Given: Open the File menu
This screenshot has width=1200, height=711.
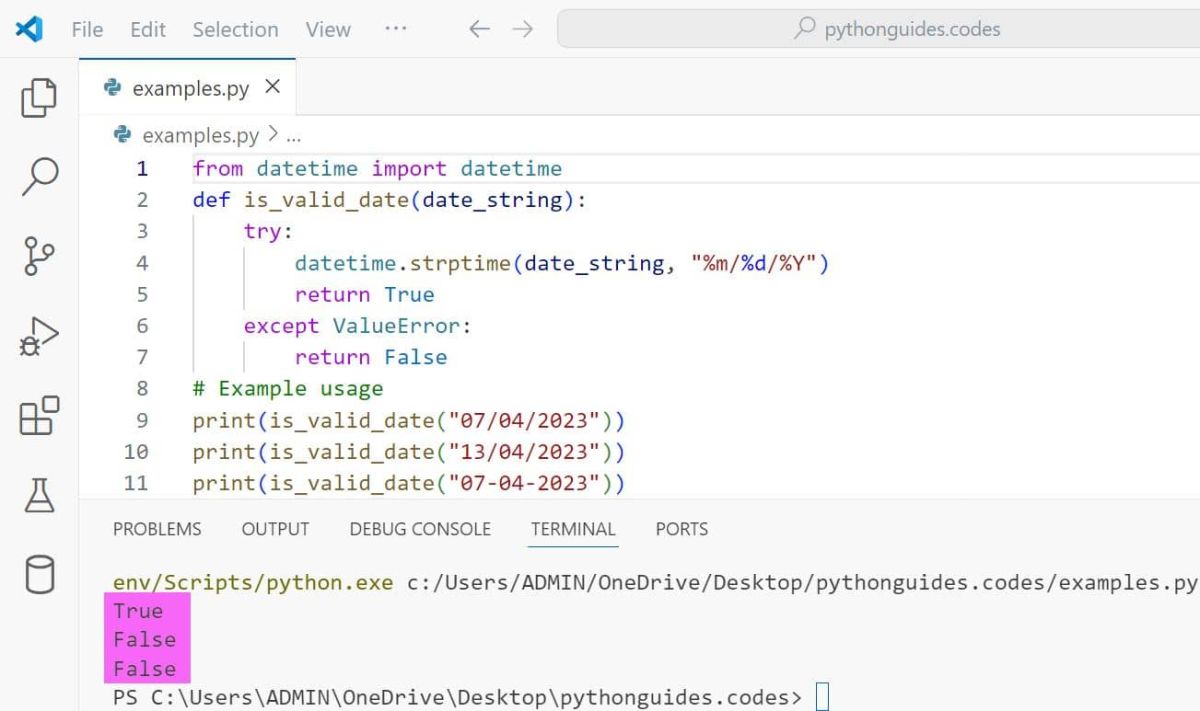Looking at the screenshot, I should (x=87, y=29).
